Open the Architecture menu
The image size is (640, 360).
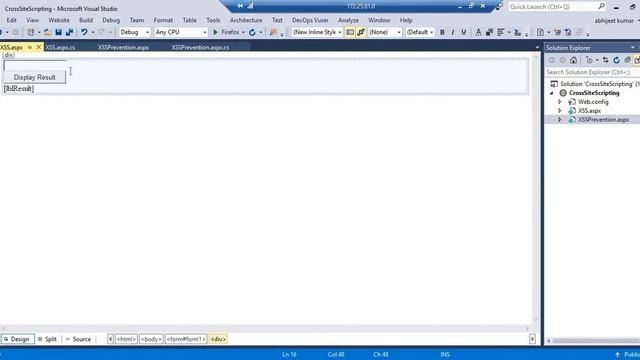click(246, 20)
